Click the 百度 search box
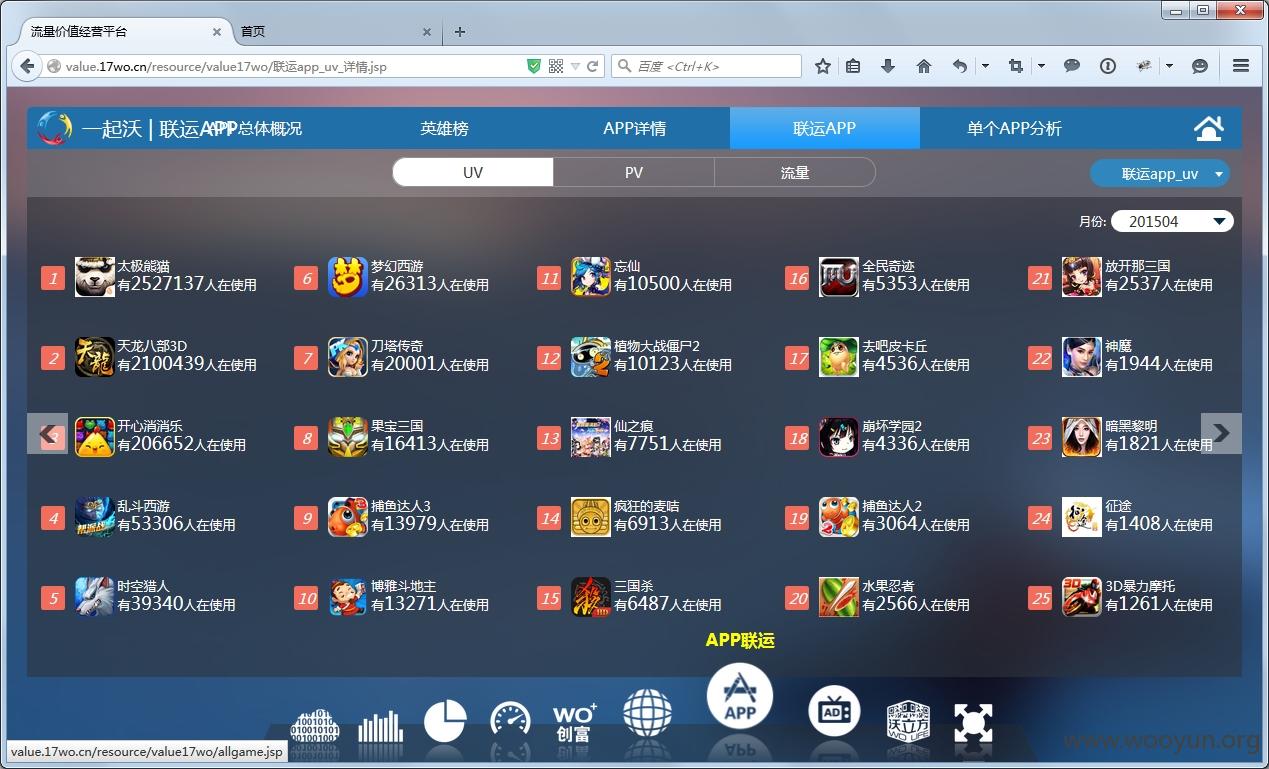1269x769 pixels. coord(706,66)
